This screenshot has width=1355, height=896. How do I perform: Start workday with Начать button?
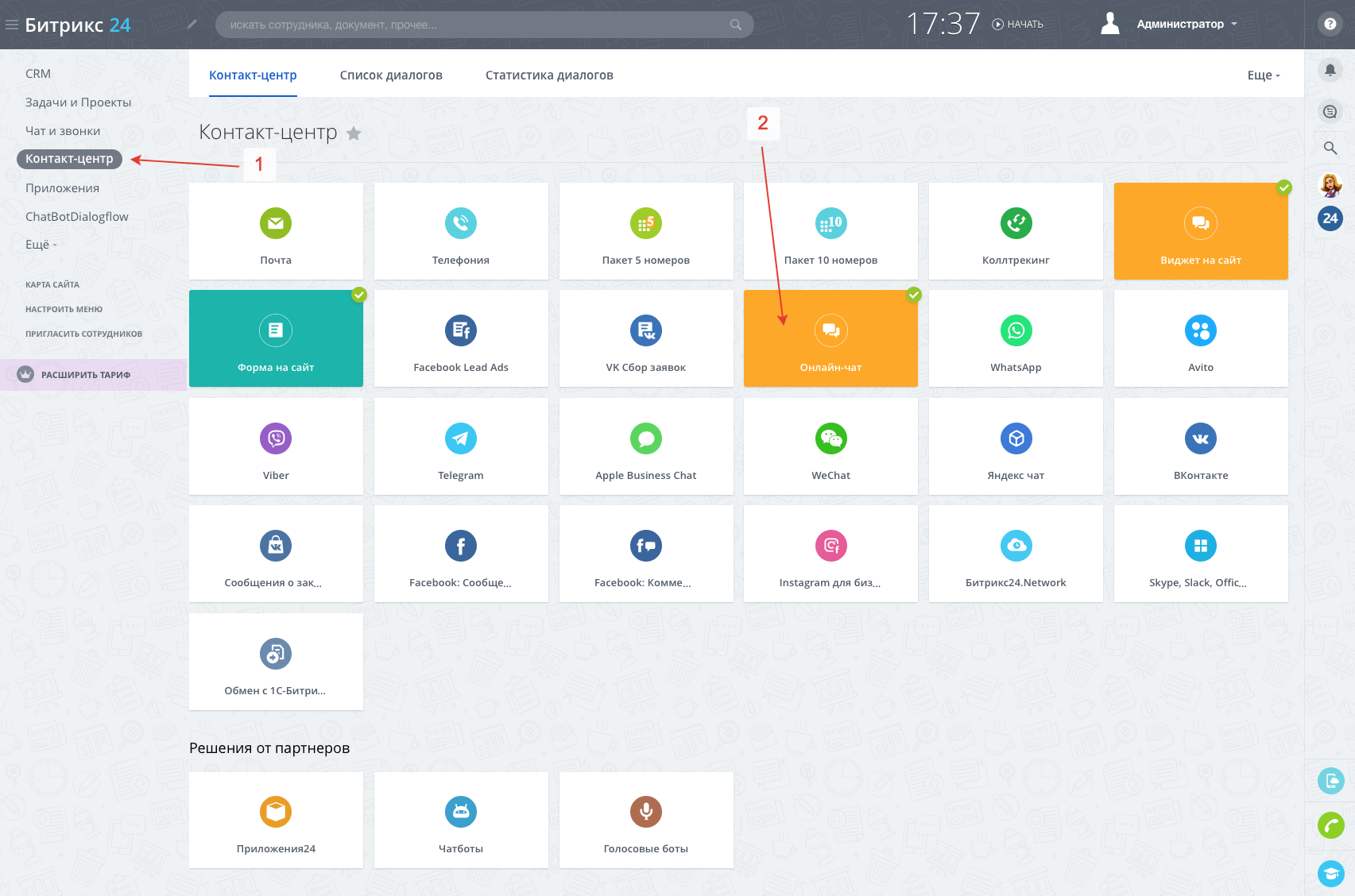coord(1018,24)
